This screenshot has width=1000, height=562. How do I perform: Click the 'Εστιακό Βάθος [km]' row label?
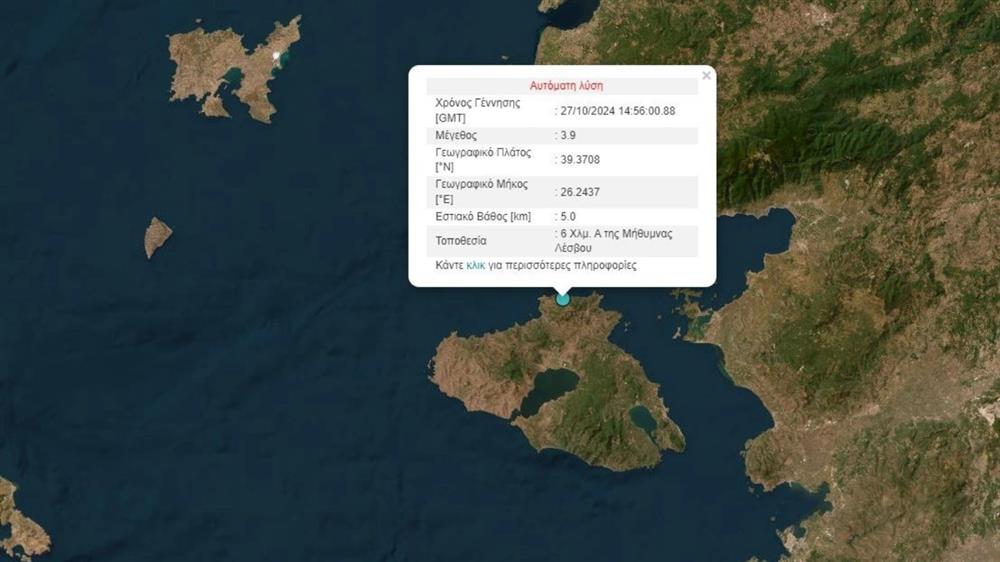click(x=483, y=216)
